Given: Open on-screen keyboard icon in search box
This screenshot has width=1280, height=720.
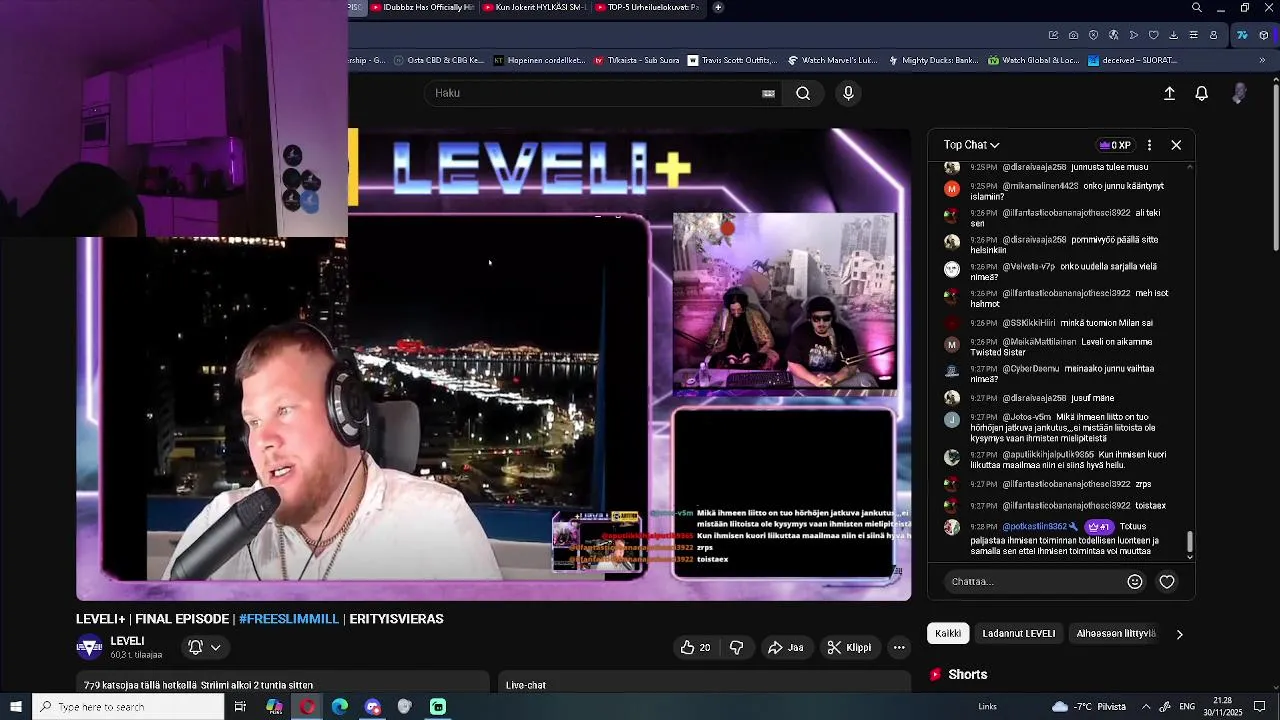Looking at the screenshot, I should 768,93.
